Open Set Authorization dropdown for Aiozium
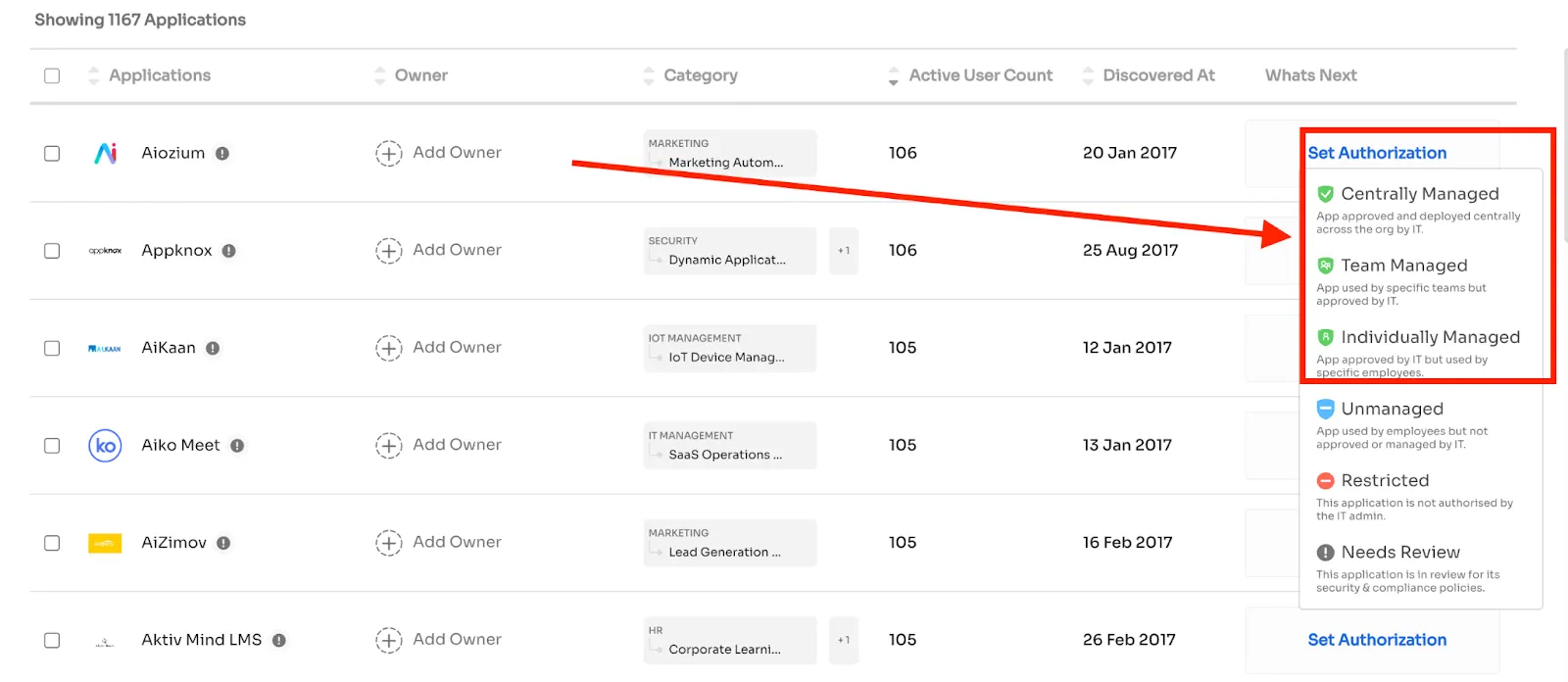Screen dimensions: 1568x682 pyautogui.click(x=1377, y=153)
